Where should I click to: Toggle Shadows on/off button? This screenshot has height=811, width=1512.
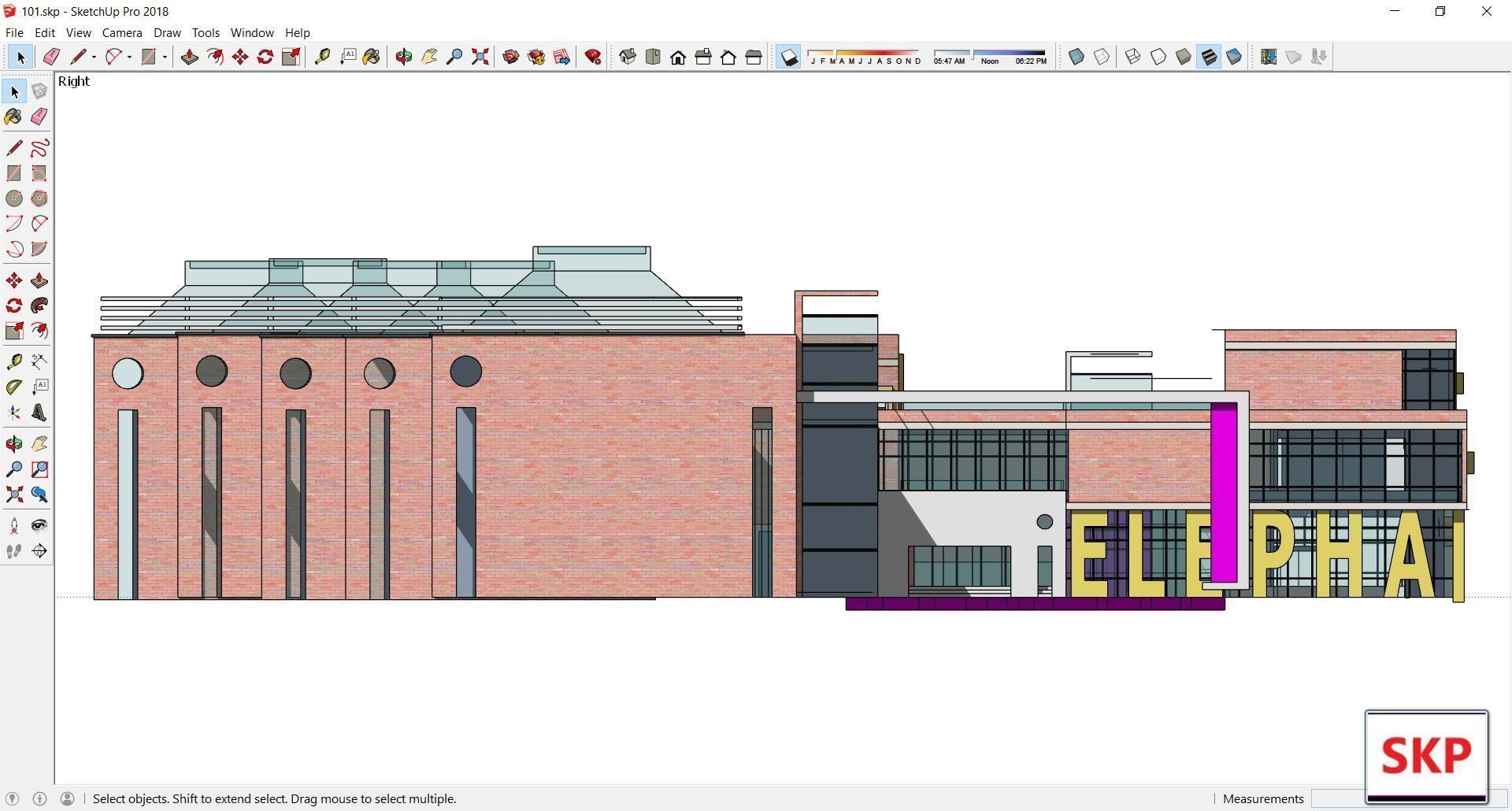pos(789,57)
